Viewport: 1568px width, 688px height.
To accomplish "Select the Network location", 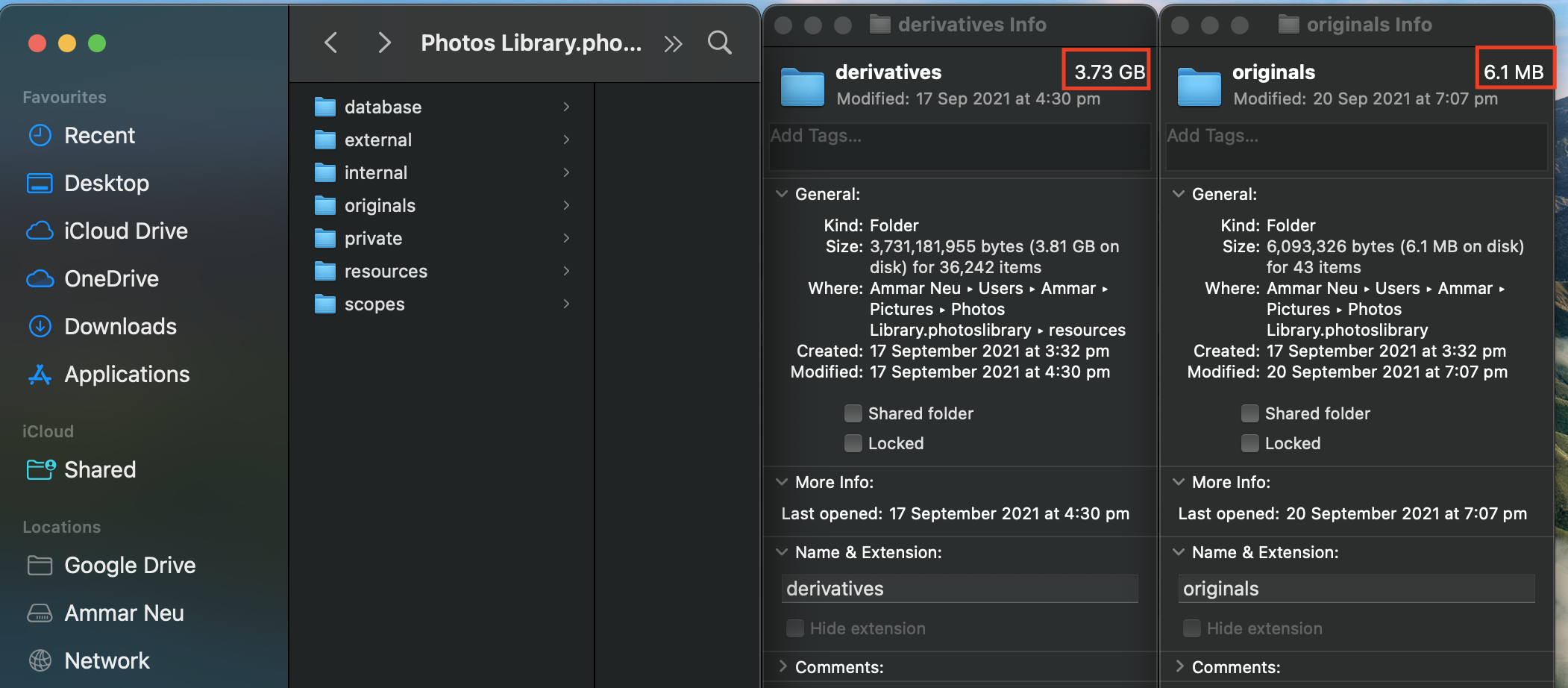I will pos(107,661).
